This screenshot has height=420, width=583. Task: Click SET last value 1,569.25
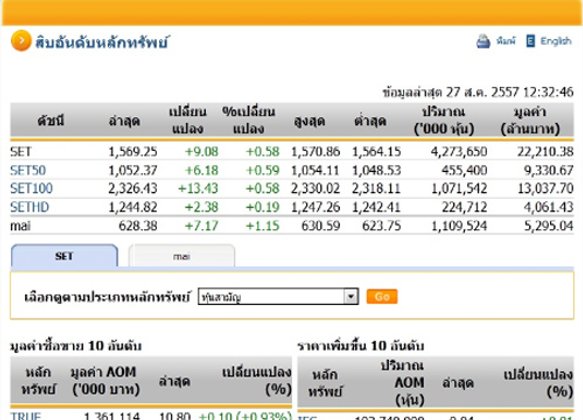click(133, 152)
